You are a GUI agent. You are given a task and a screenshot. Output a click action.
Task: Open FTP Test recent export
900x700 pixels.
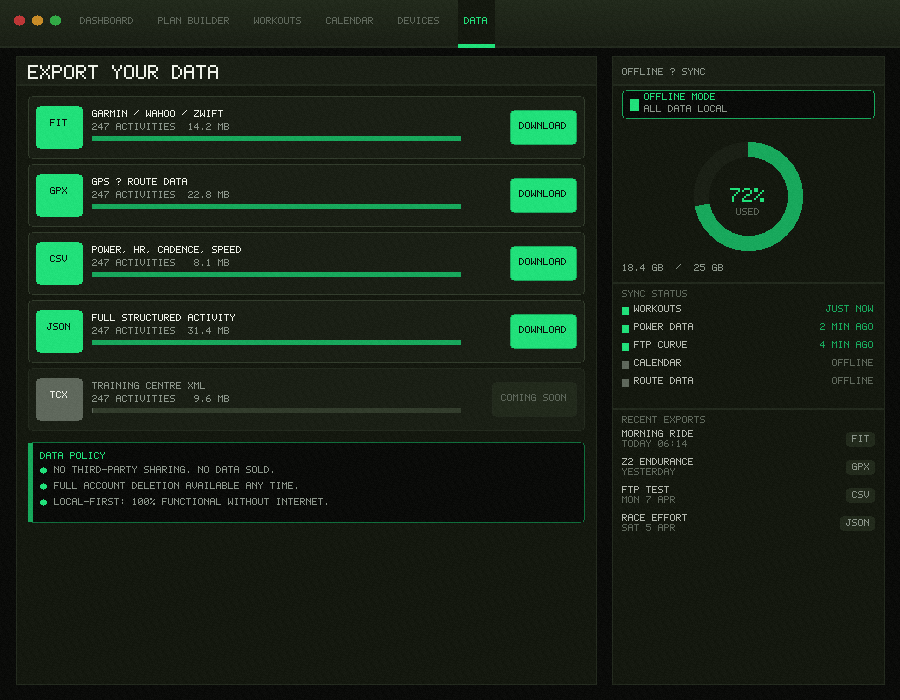tap(747, 495)
